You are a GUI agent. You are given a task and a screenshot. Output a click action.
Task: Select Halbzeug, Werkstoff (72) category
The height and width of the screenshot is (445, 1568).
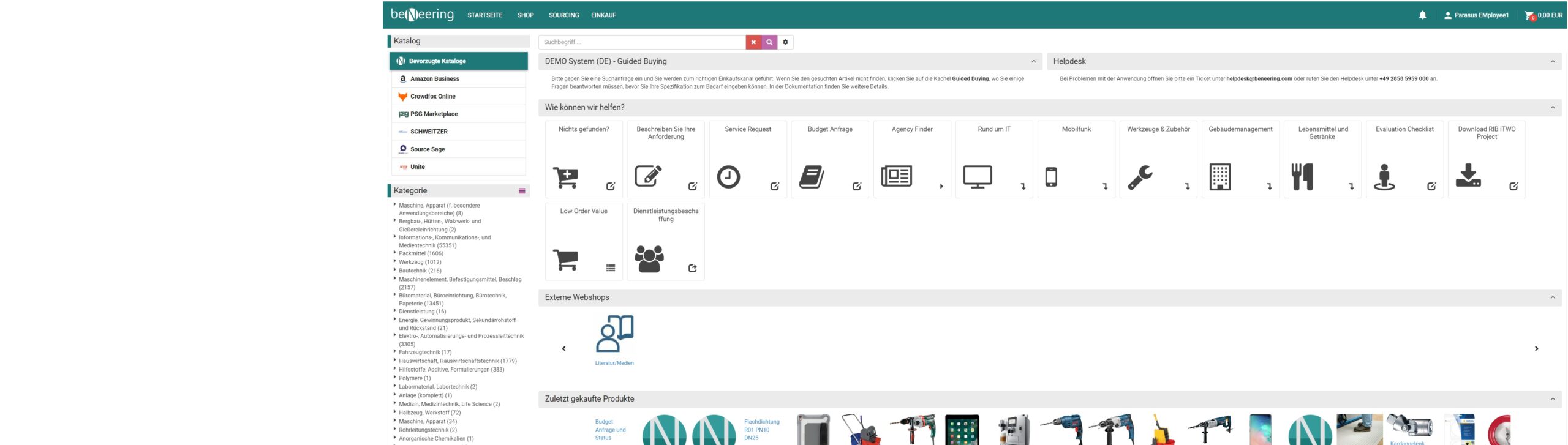(x=429, y=413)
